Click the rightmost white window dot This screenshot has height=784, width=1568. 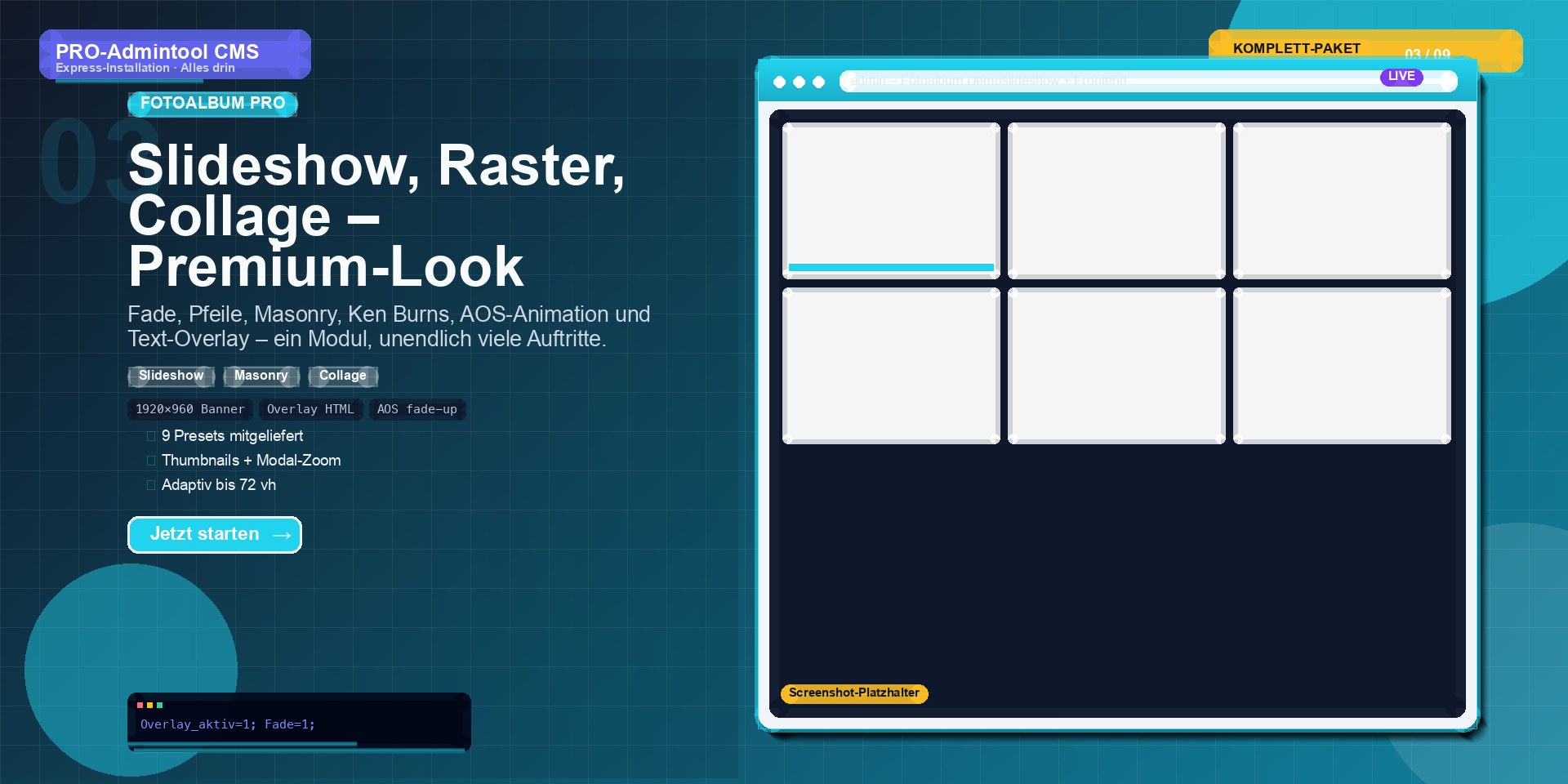[x=818, y=82]
